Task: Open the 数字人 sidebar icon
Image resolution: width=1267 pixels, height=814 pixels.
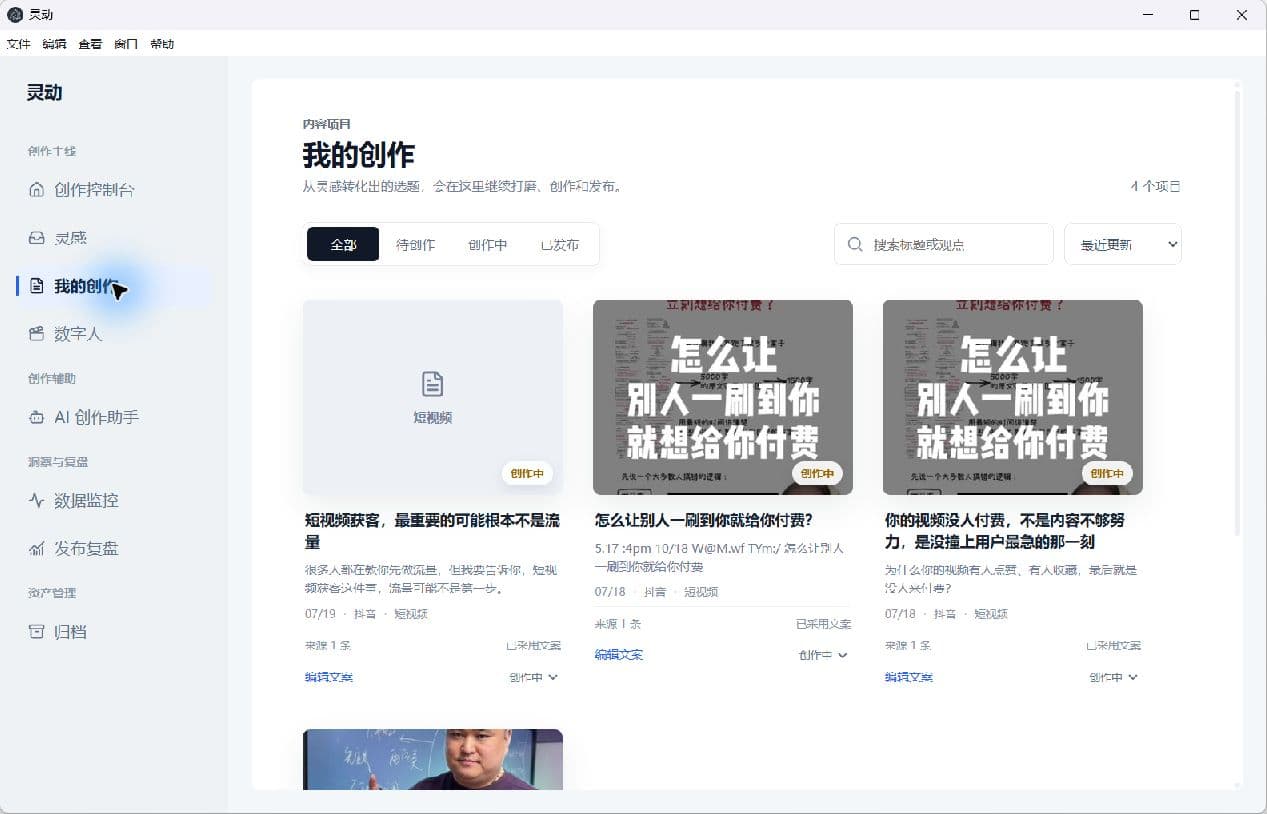Action: click(37, 334)
